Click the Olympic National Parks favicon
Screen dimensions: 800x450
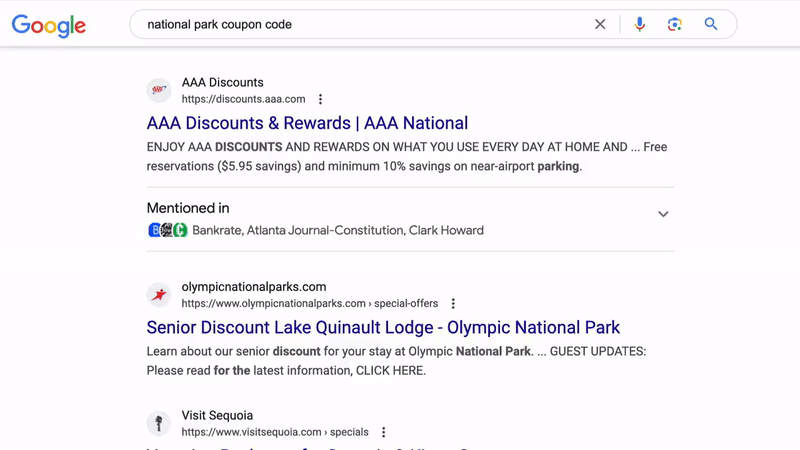coord(159,295)
